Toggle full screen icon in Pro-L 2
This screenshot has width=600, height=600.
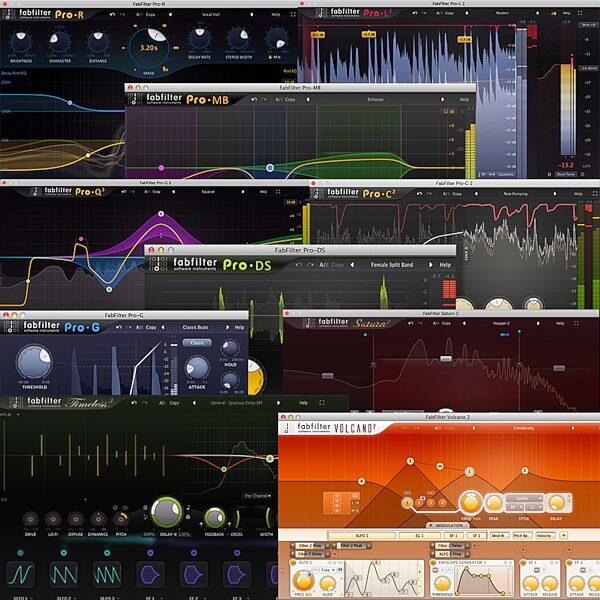[580, 13]
